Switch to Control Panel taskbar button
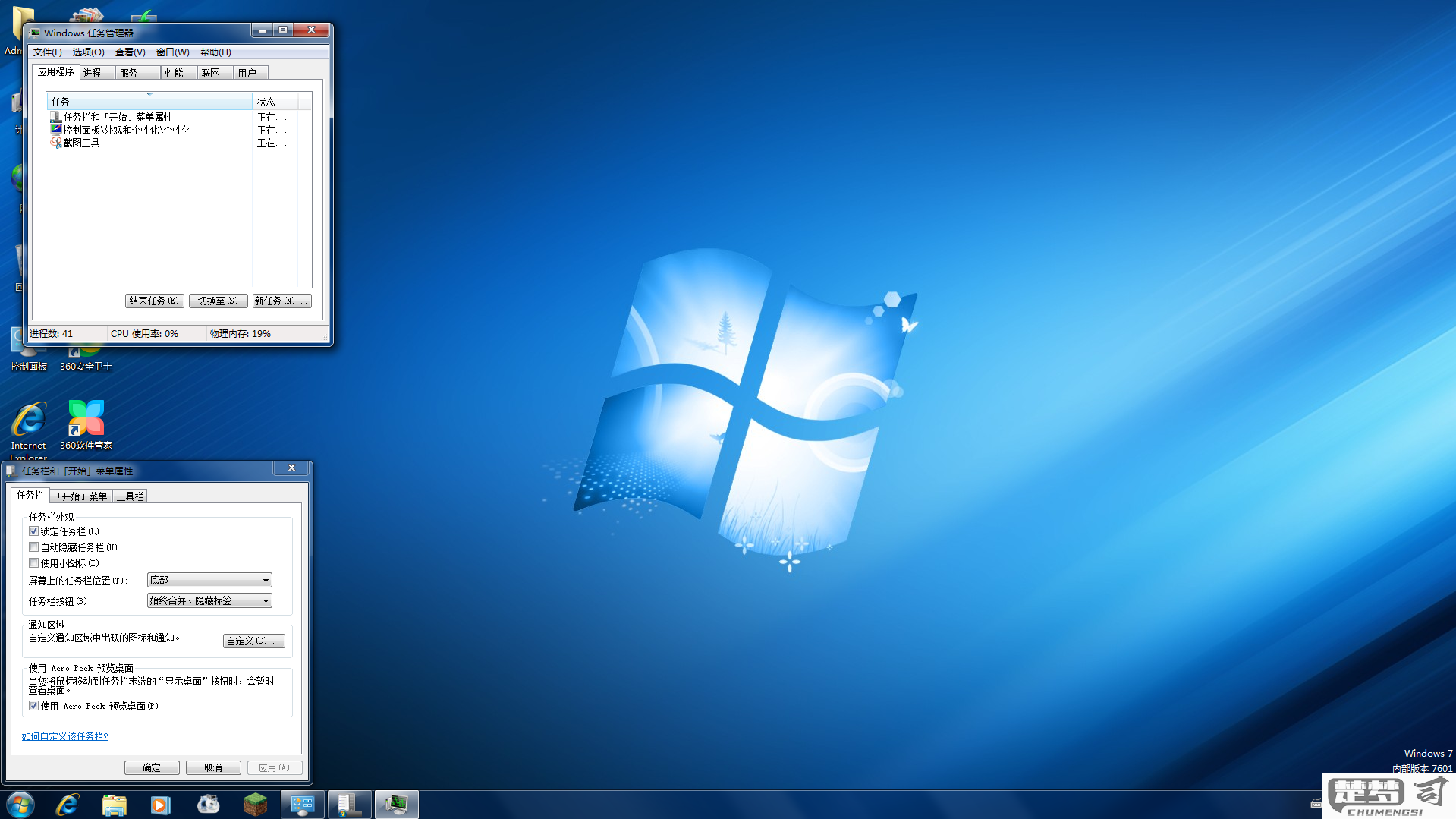Image resolution: width=1456 pixels, height=819 pixels. click(x=303, y=805)
